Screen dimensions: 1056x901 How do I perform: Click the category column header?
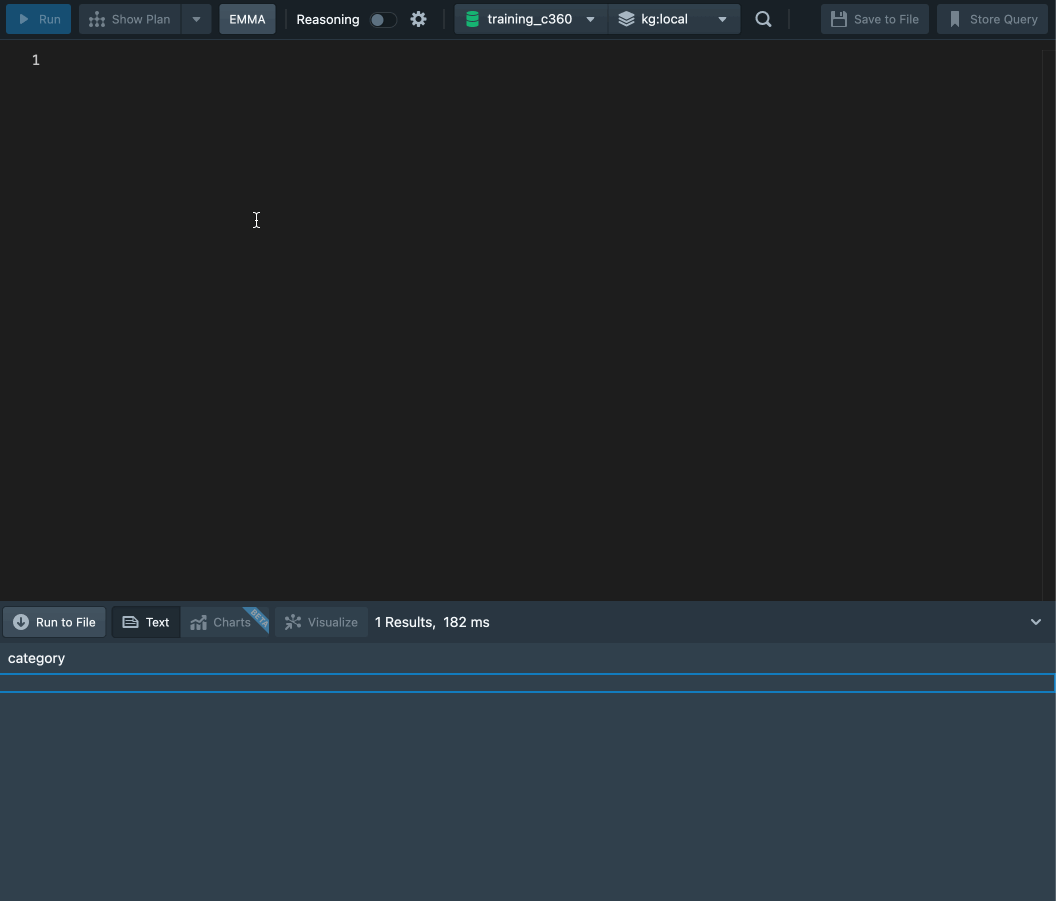tap(37, 658)
